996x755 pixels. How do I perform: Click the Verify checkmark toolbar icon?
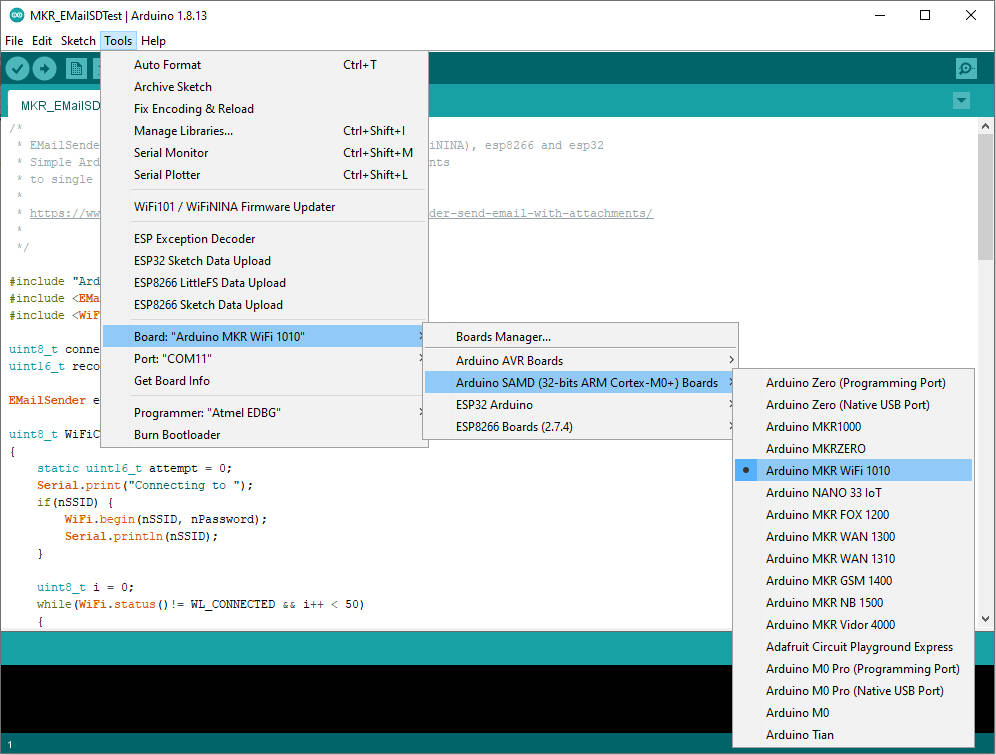[18, 69]
